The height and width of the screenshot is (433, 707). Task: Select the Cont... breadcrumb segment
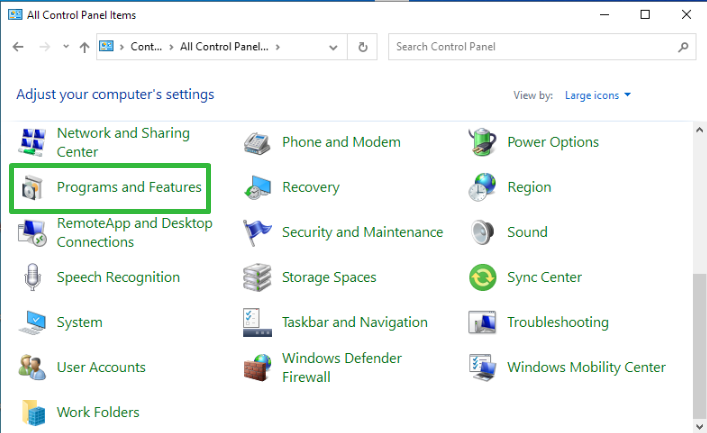point(146,46)
